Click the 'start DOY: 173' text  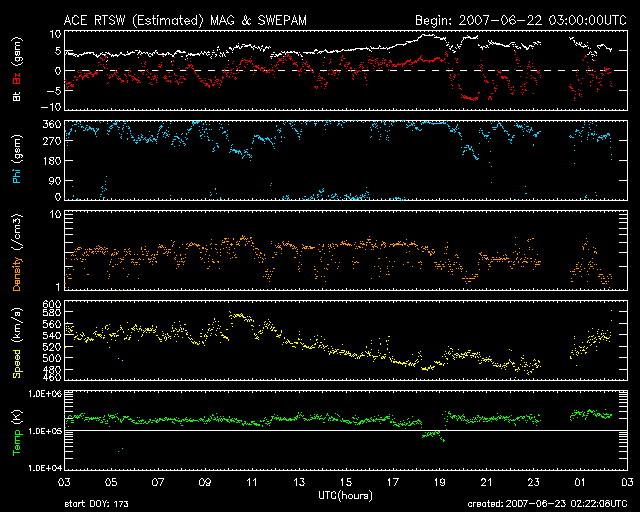(96, 504)
